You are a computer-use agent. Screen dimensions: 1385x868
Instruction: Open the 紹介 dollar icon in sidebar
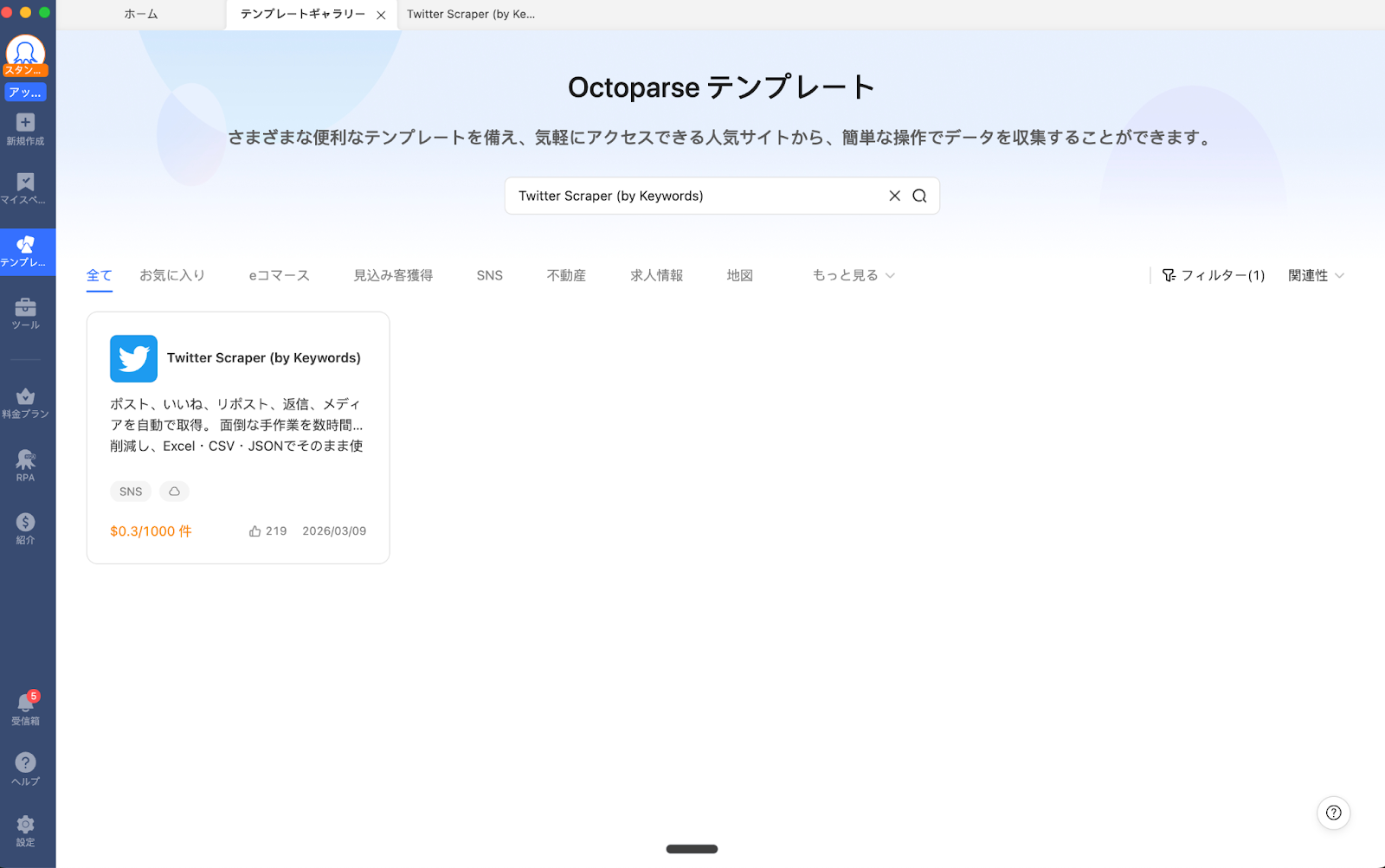click(x=25, y=523)
